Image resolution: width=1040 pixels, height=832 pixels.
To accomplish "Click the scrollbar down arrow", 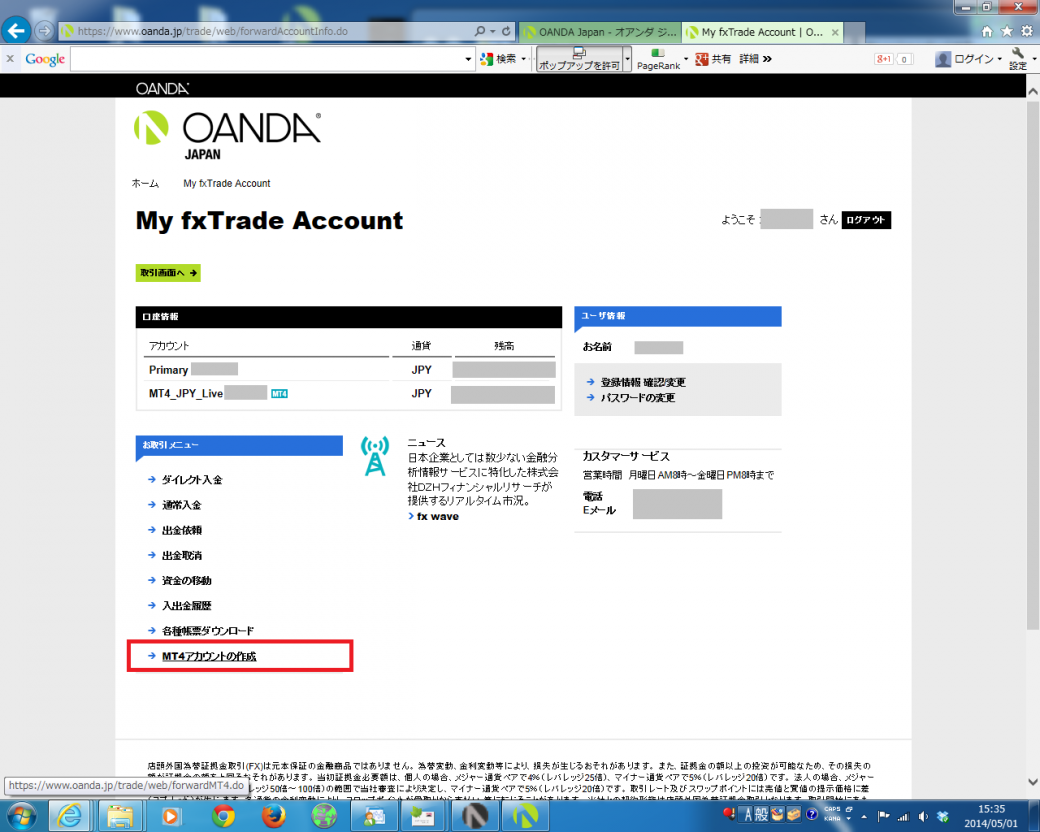I will pyautogui.click(x=1033, y=782).
